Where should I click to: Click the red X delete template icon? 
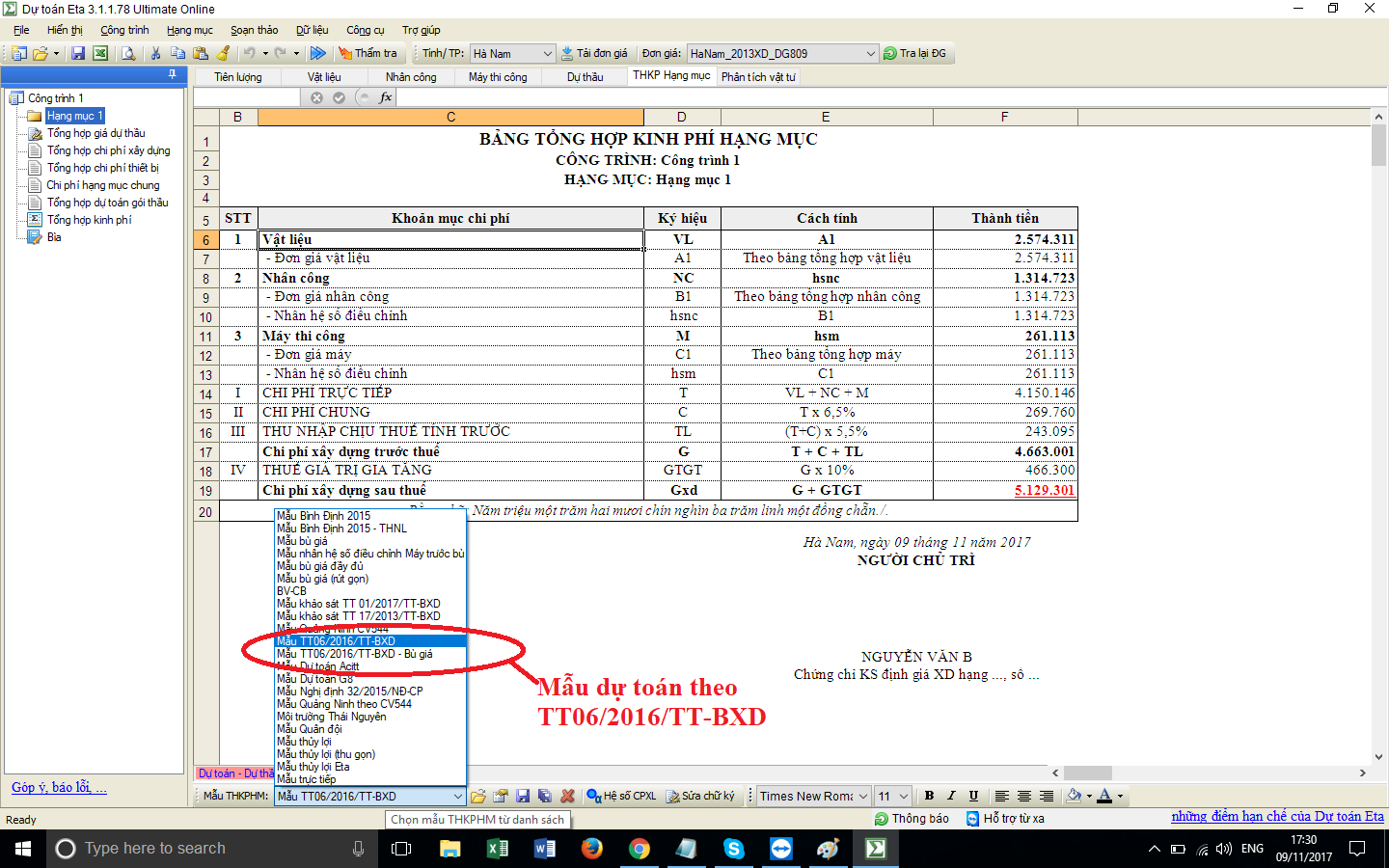pyautogui.click(x=567, y=796)
